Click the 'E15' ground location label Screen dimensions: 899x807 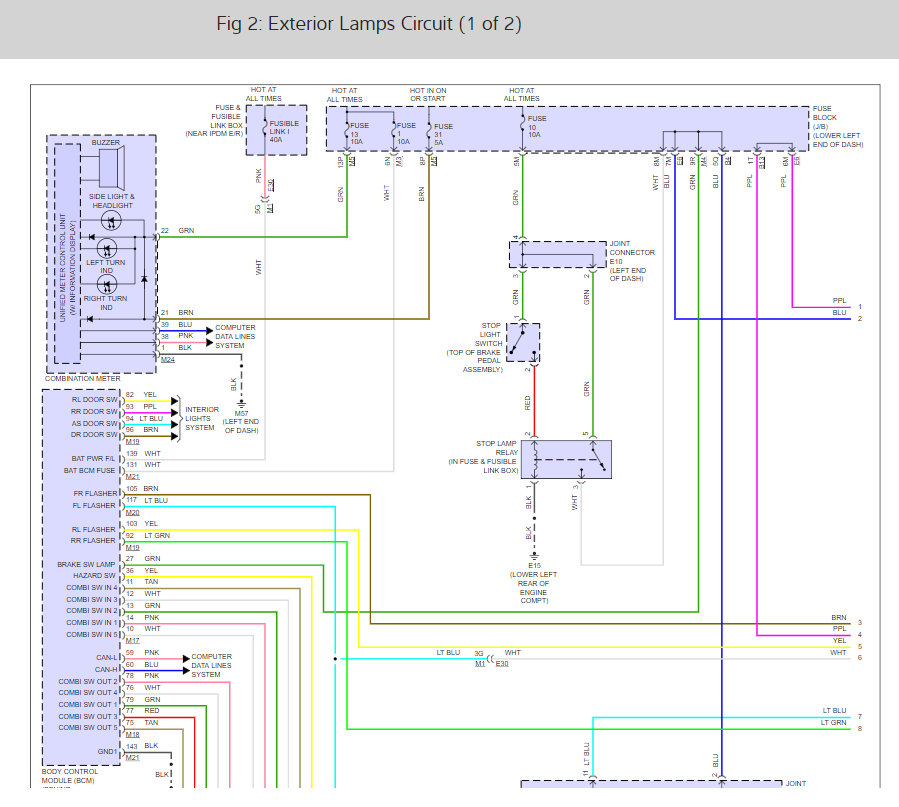click(x=534, y=566)
